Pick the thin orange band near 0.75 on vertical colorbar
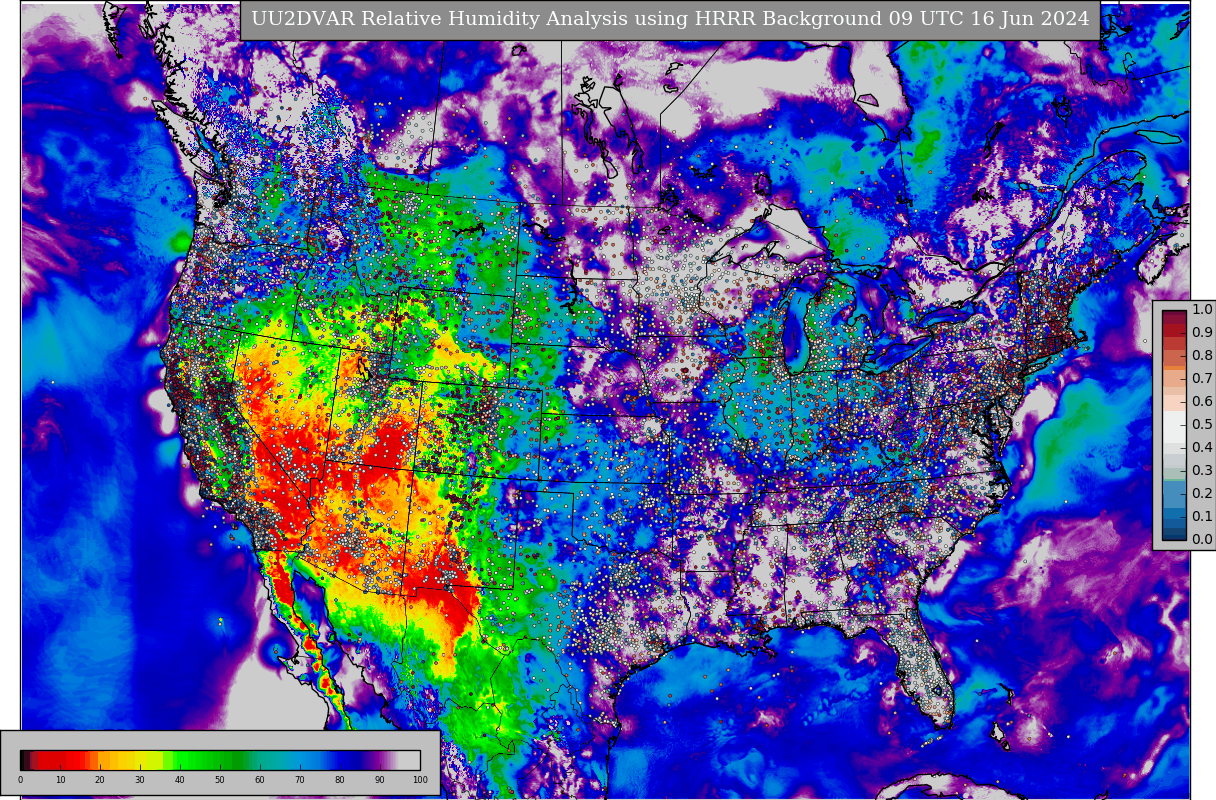Screen dimensions: 1216x800 (x=1174, y=367)
